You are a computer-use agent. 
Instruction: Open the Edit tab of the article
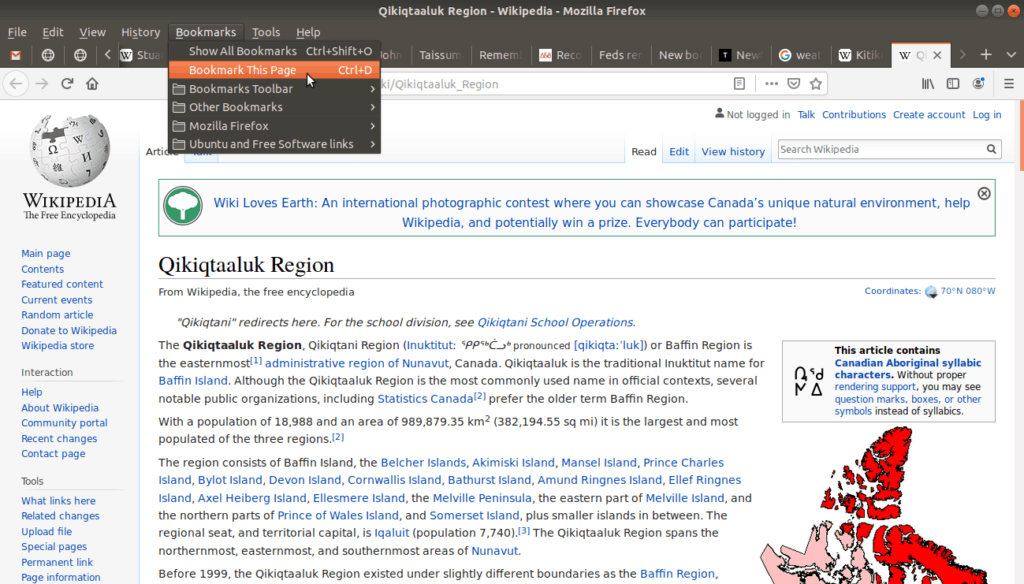[x=679, y=152]
